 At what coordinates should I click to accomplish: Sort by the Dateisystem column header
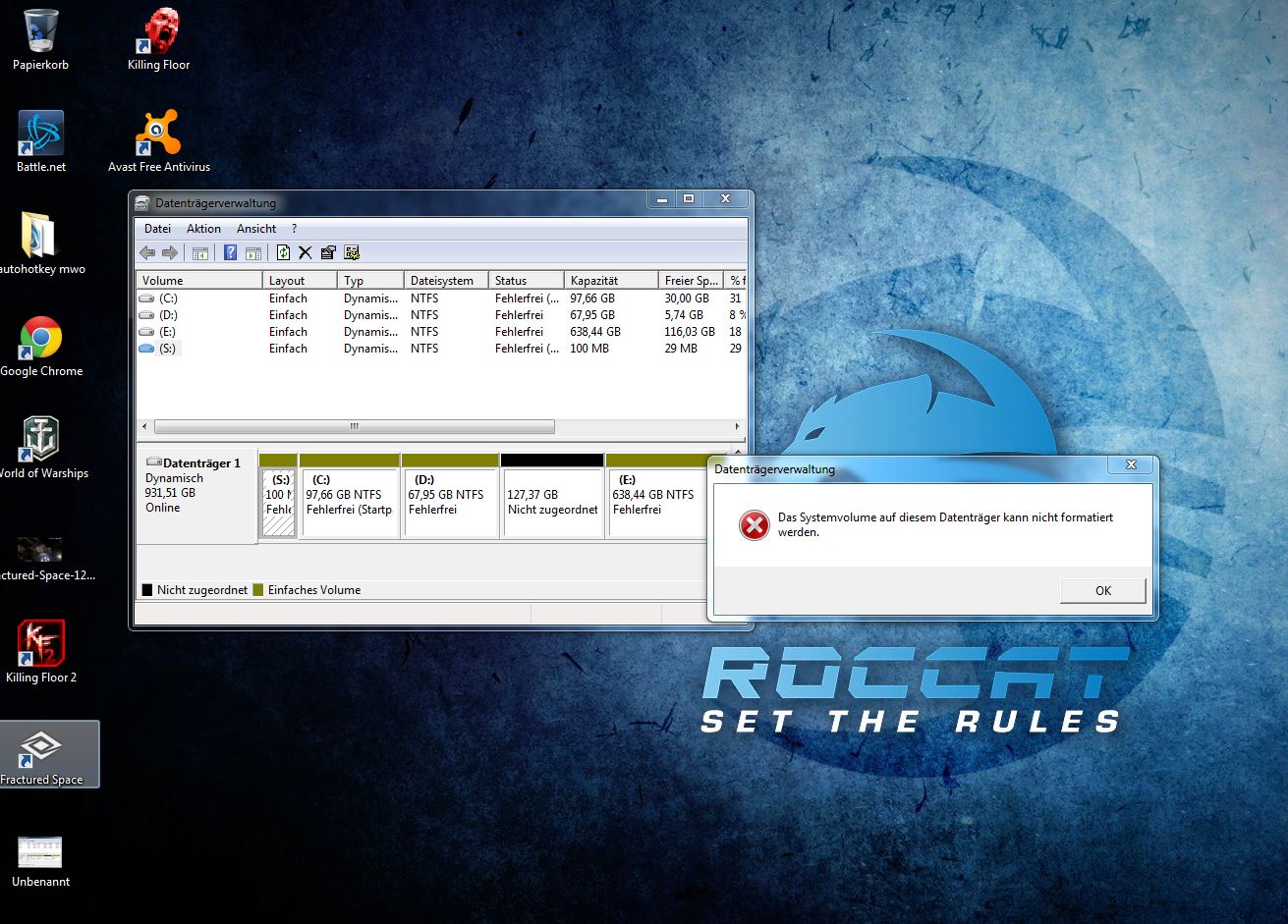tap(446, 280)
